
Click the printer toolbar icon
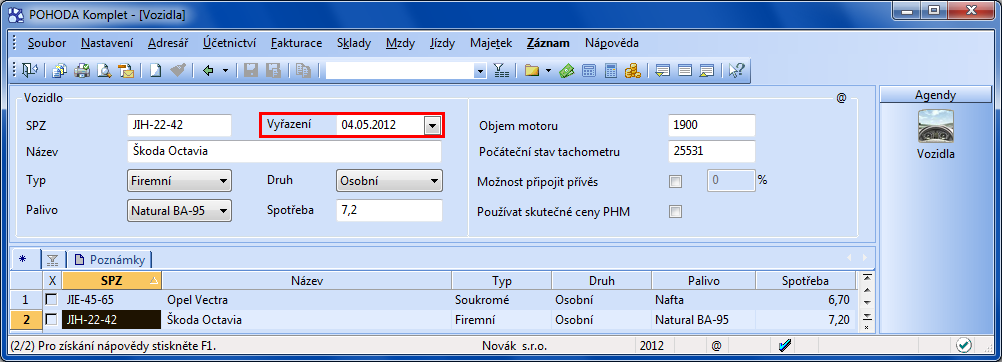(x=82, y=70)
